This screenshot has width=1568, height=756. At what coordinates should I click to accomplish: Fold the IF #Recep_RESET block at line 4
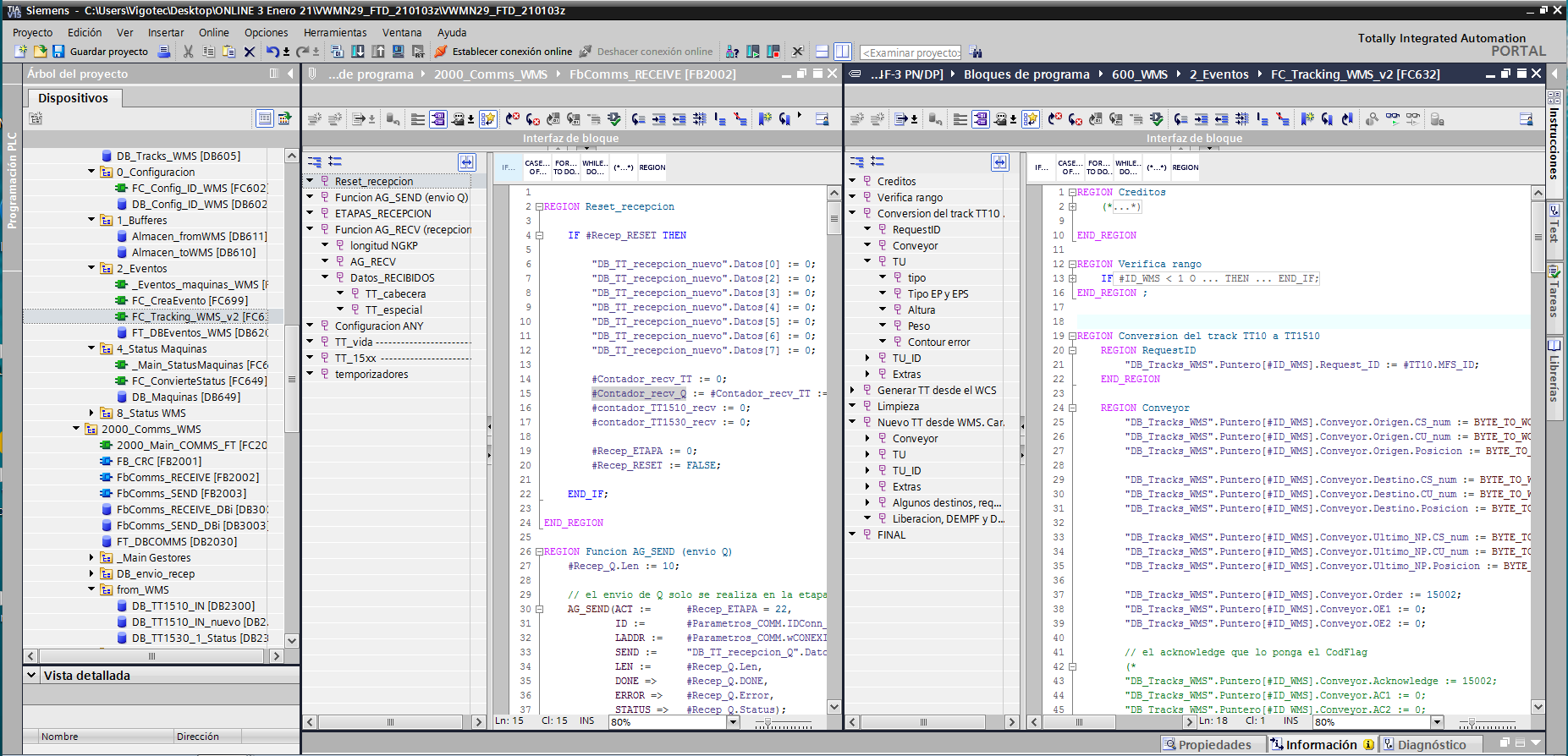(539, 236)
